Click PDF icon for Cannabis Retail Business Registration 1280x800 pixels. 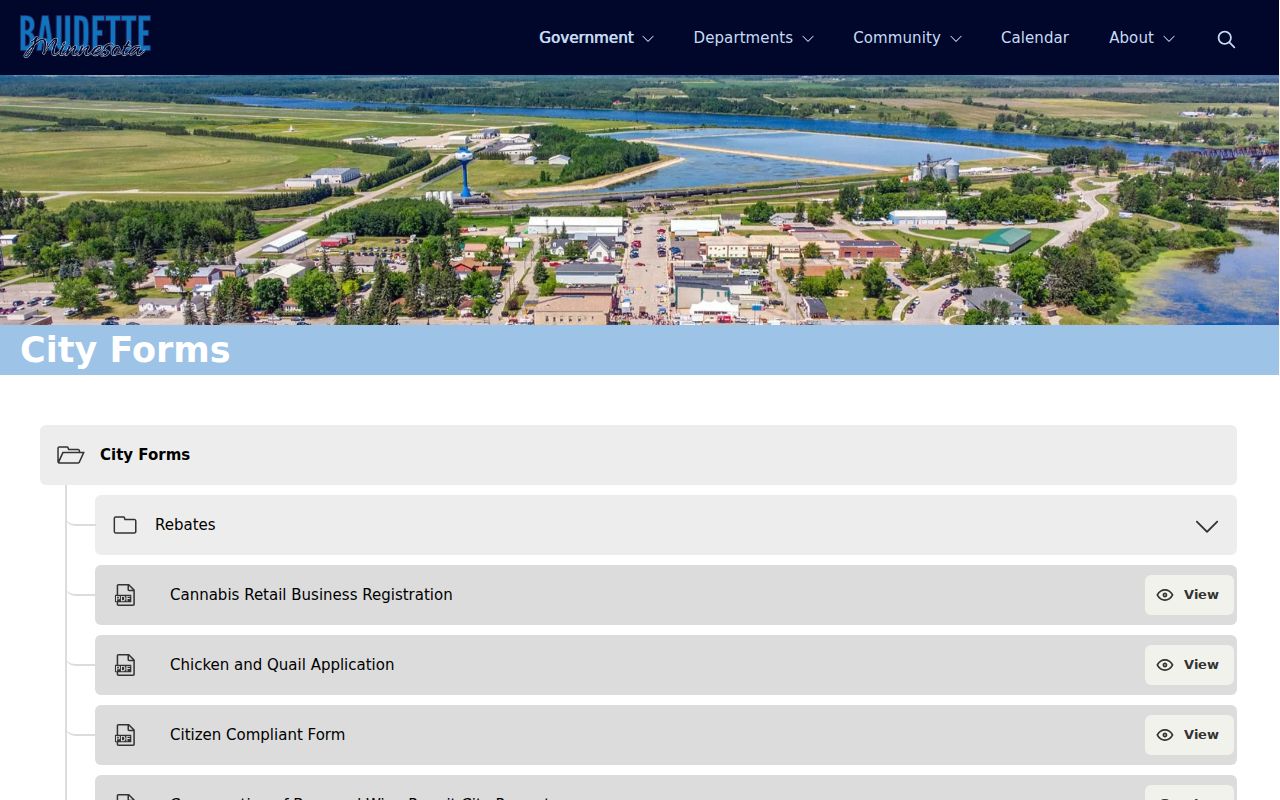pos(125,595)
